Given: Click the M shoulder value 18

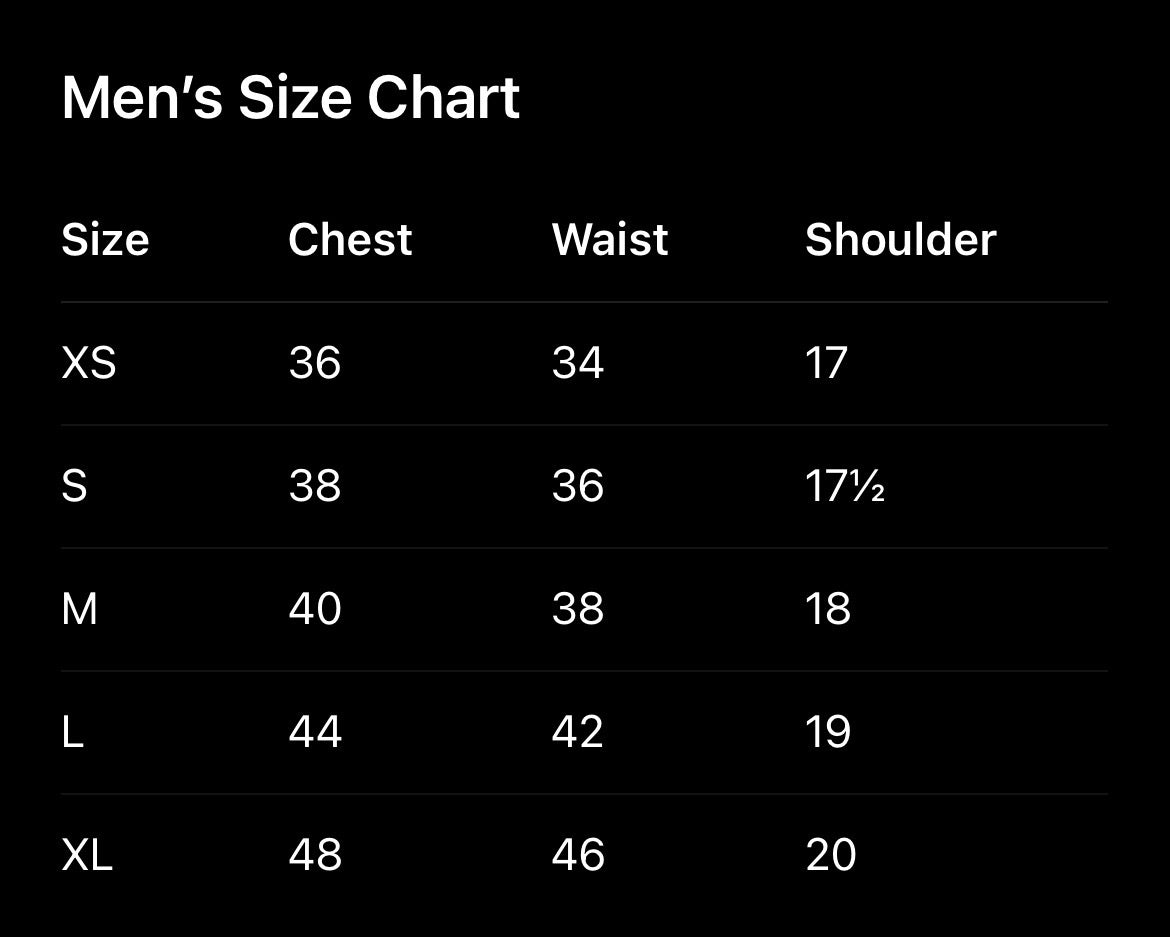Looking at the screenshot, I should click(828, 609).
